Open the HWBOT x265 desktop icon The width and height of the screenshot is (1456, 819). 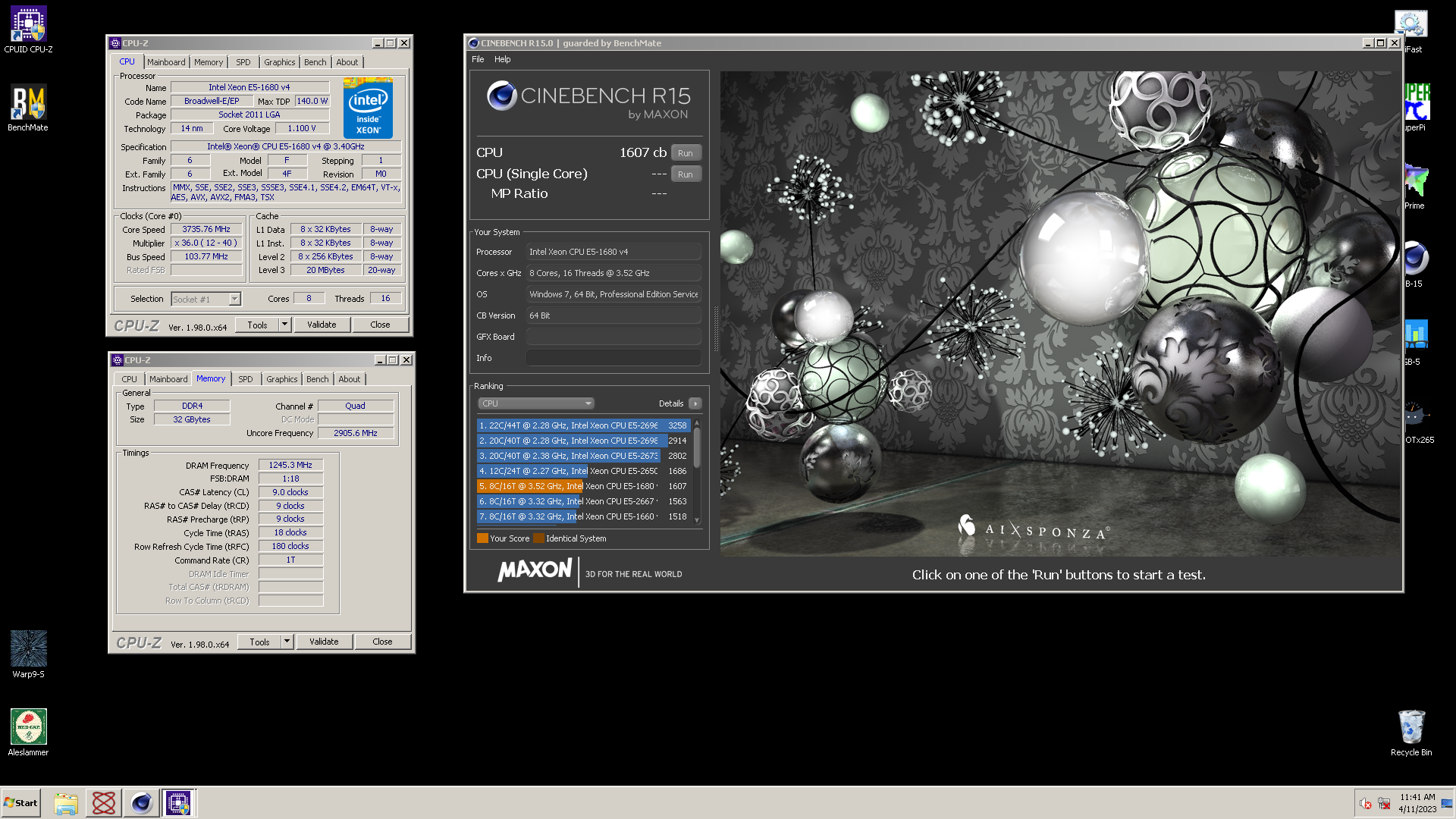click(x=1417, y=420)
